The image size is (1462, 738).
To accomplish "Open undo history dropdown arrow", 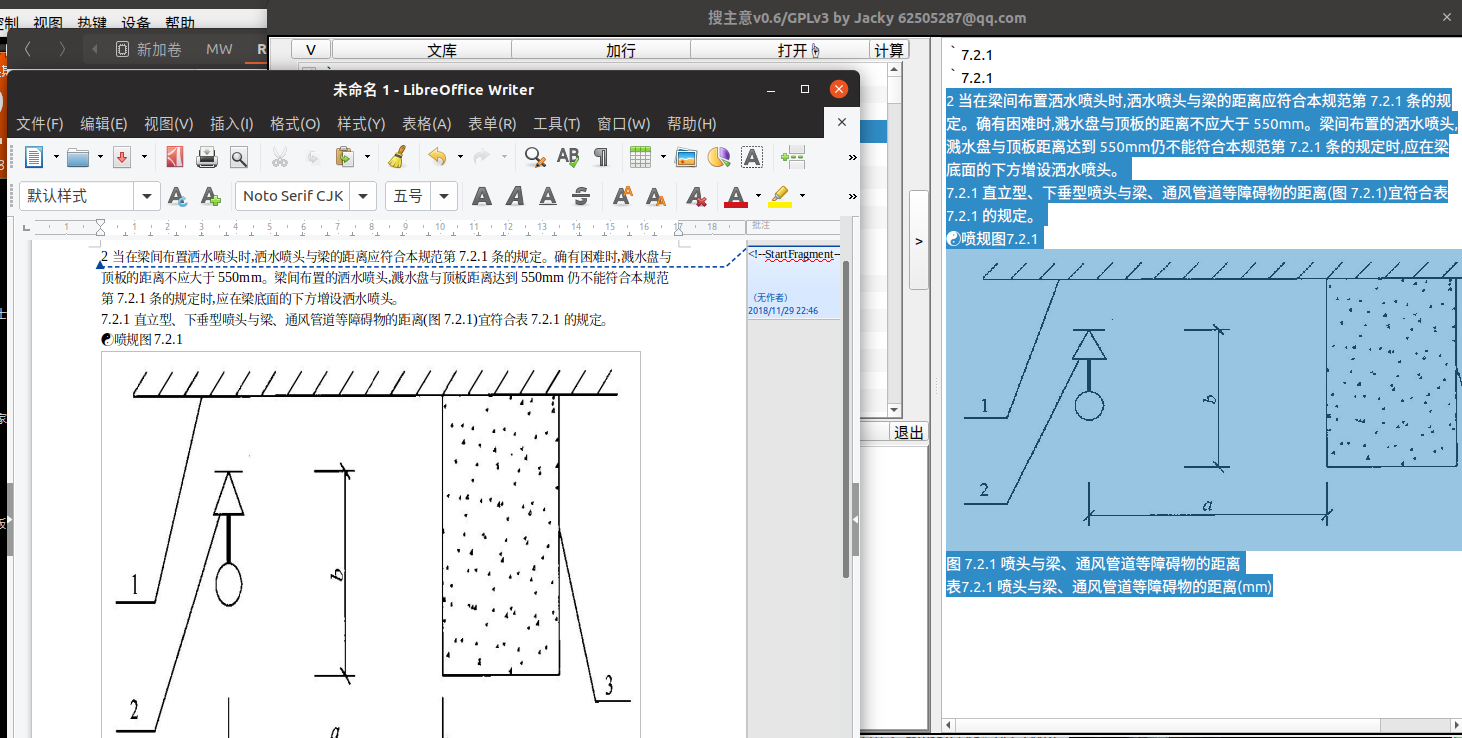I will [x=459, y=157].
